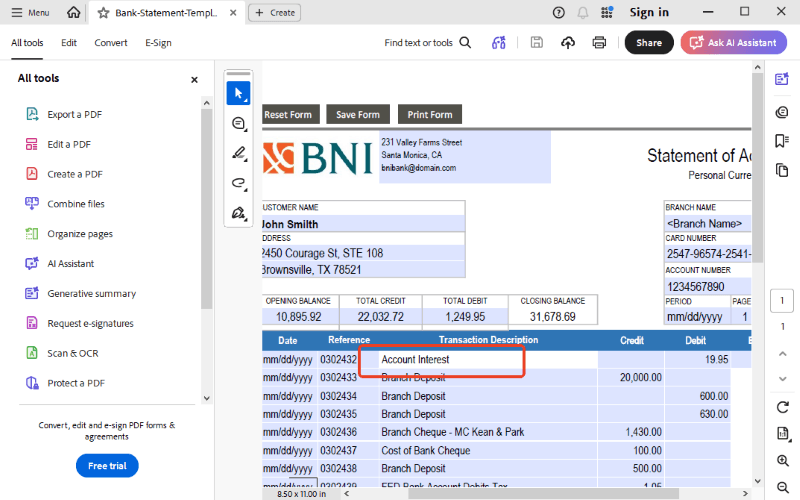Open Create a PDF tool
The height and width of the screenshot is (500, 800).
click(x=64, y=174)
